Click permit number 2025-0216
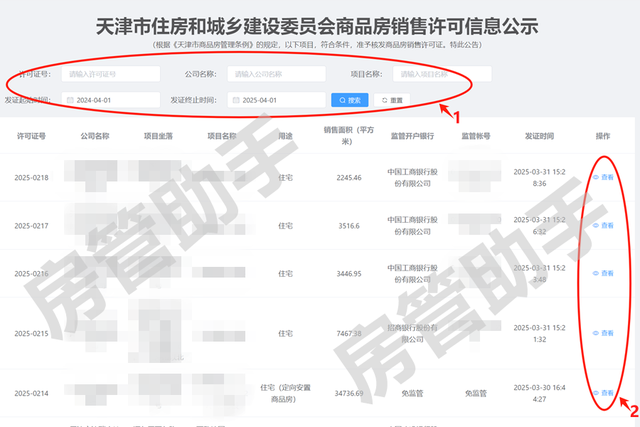The width and height of the screenshot is (640, 427). click(x=31, y=274)
